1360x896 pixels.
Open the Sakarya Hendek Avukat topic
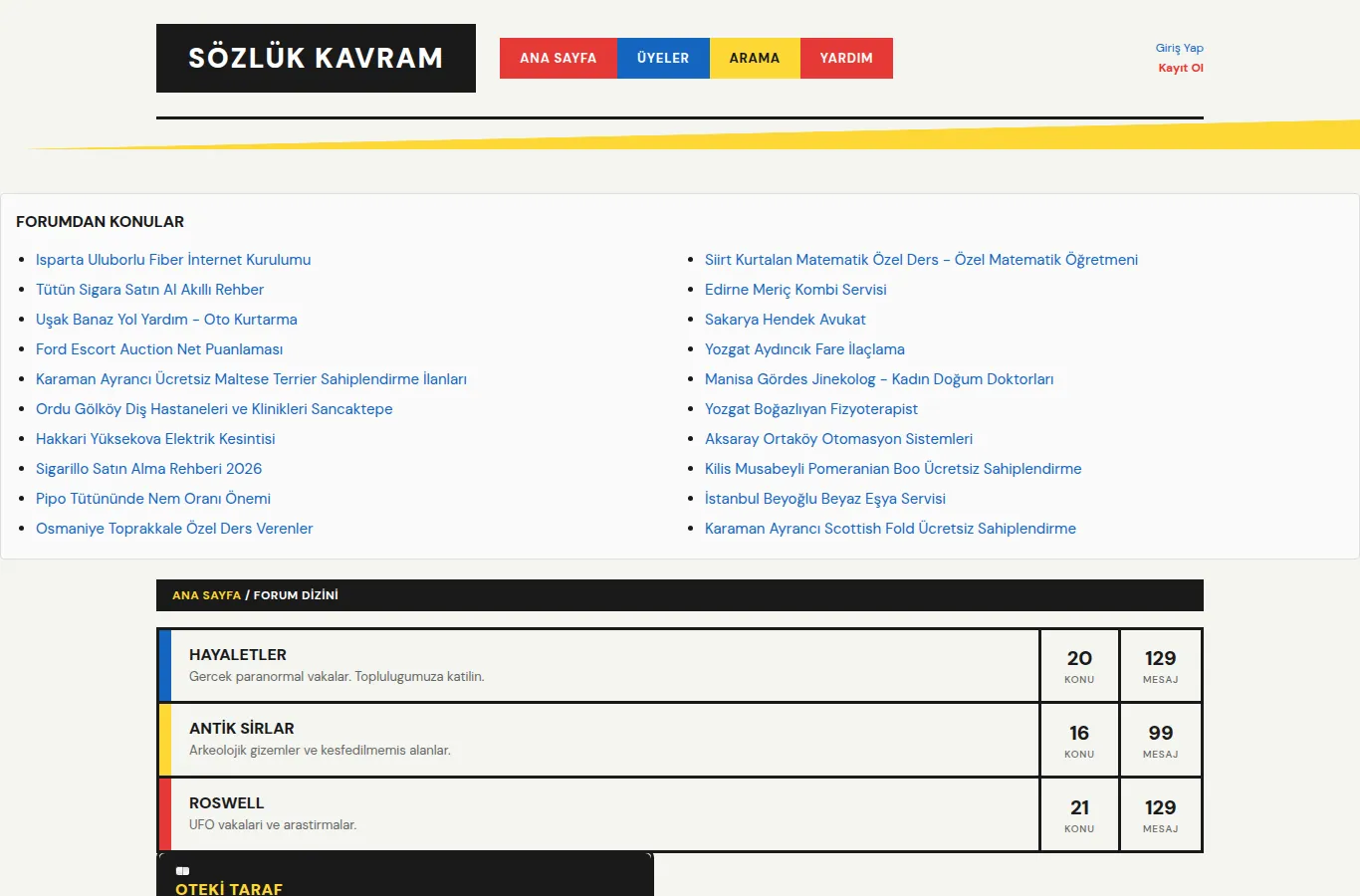point(786,320)
